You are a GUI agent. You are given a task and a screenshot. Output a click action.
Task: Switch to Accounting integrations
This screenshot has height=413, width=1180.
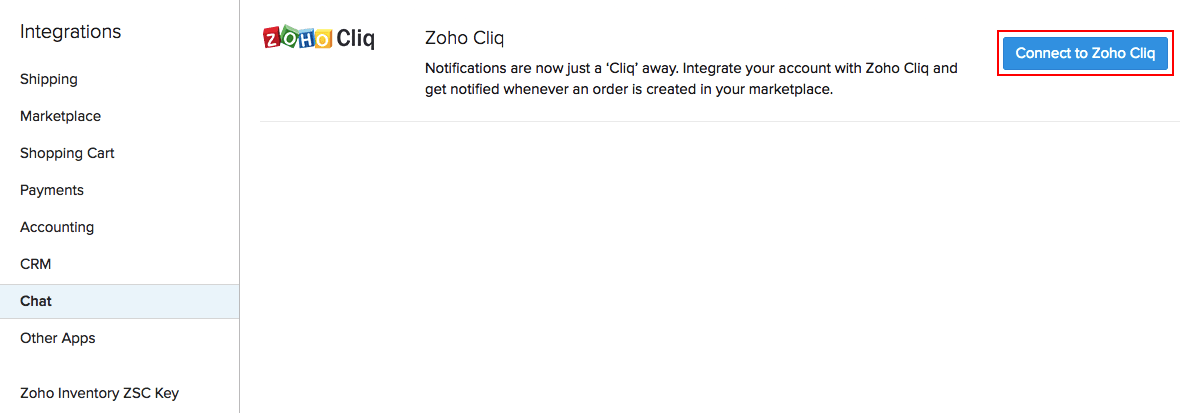point(57,227)
